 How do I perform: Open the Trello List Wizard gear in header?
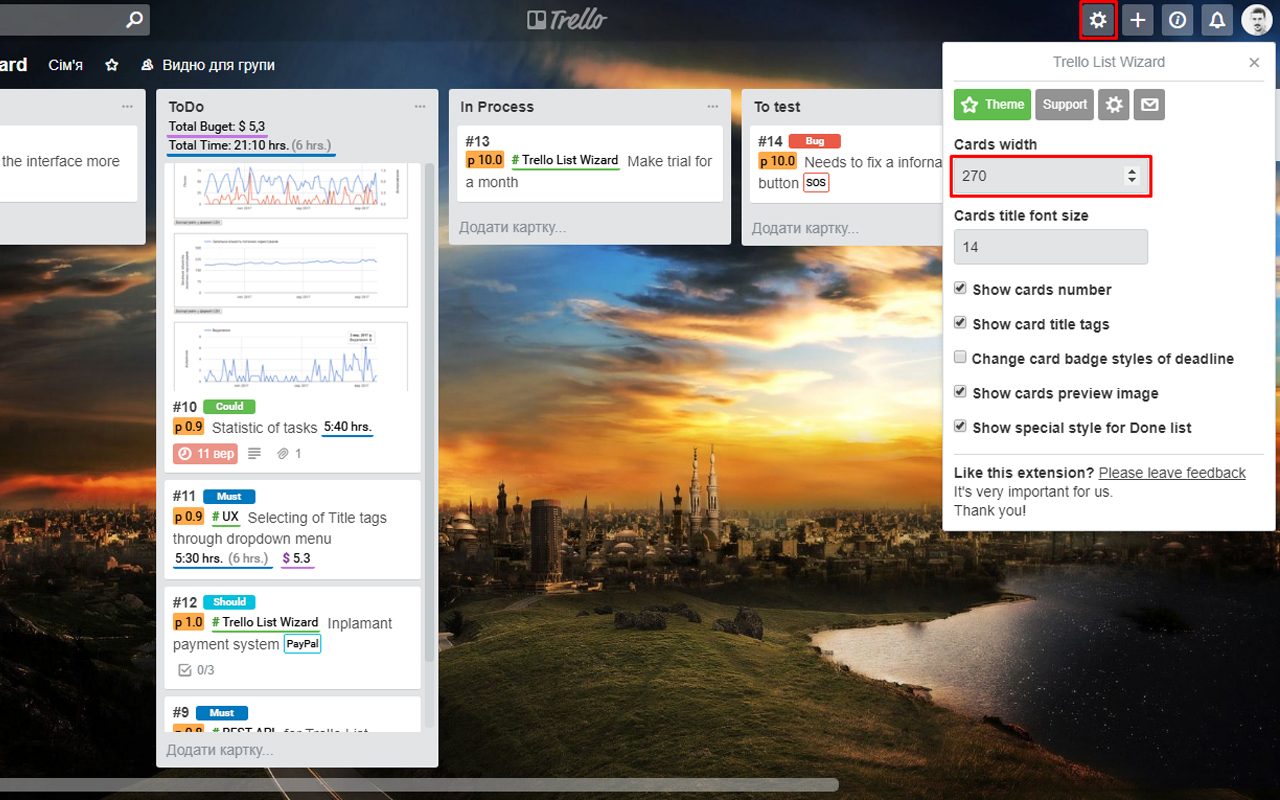[1098, 20]
